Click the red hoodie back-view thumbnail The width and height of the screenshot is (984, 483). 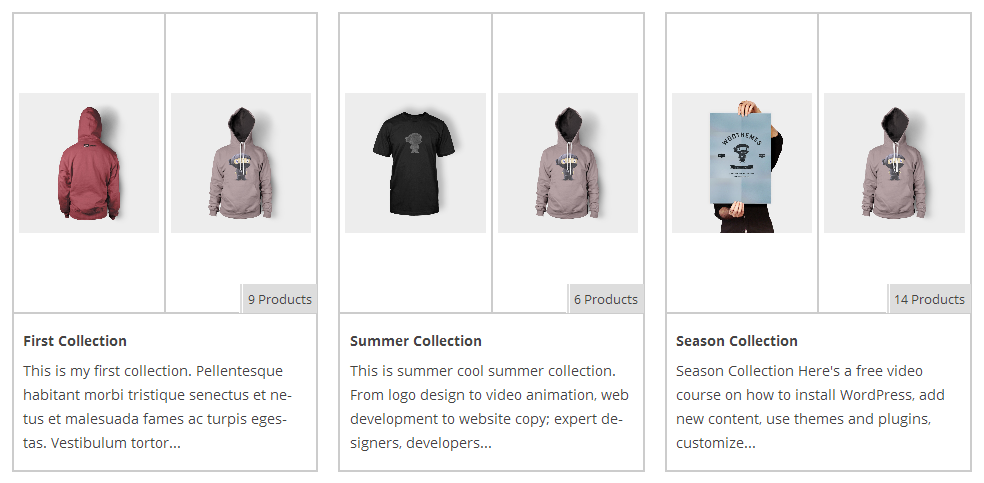[x=89, y=163]
